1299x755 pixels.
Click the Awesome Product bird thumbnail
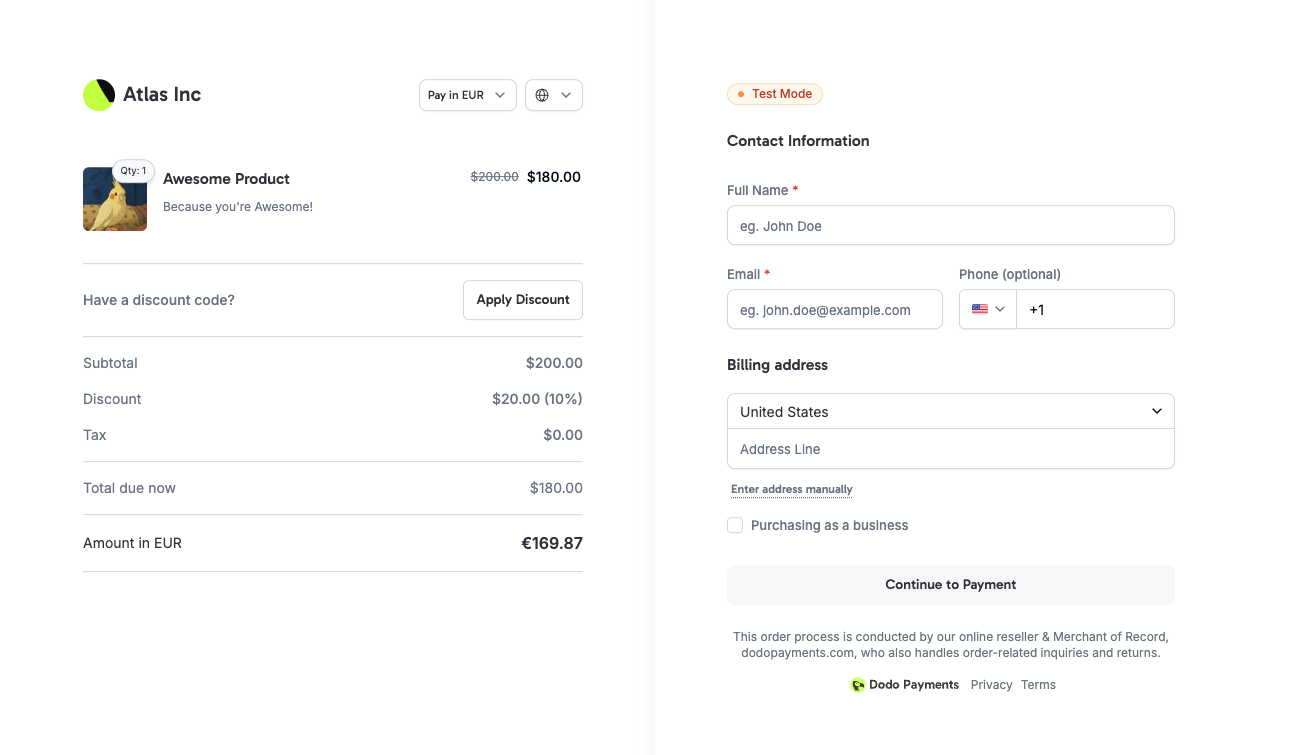[x=114, y=204]
